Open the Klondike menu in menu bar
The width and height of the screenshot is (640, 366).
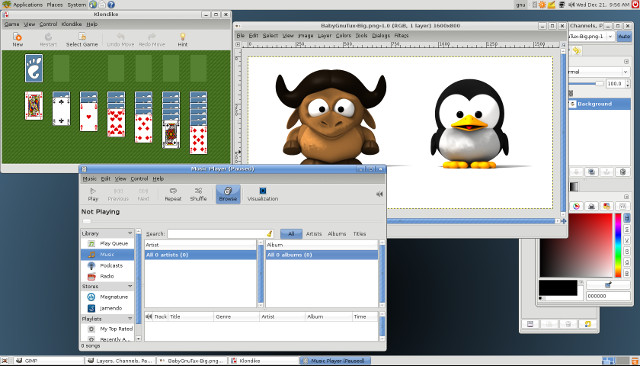point(71,24)
